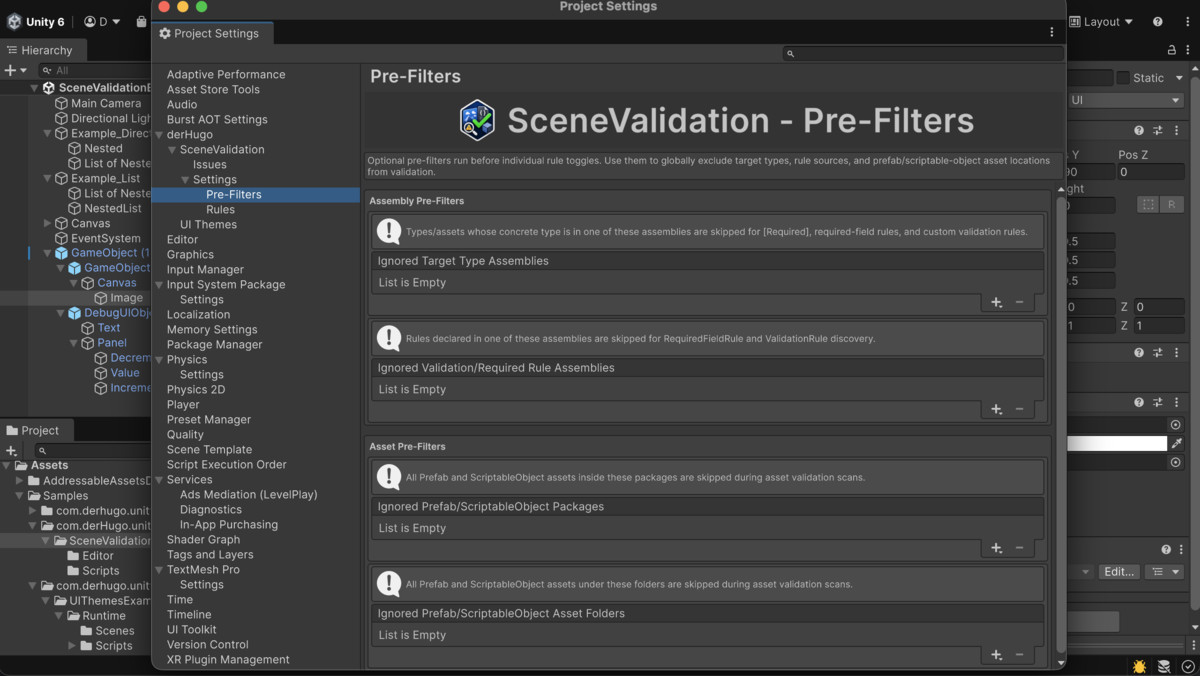Click the Pos Z input field
The image size is (1200, 676).
click(1150, 172)
